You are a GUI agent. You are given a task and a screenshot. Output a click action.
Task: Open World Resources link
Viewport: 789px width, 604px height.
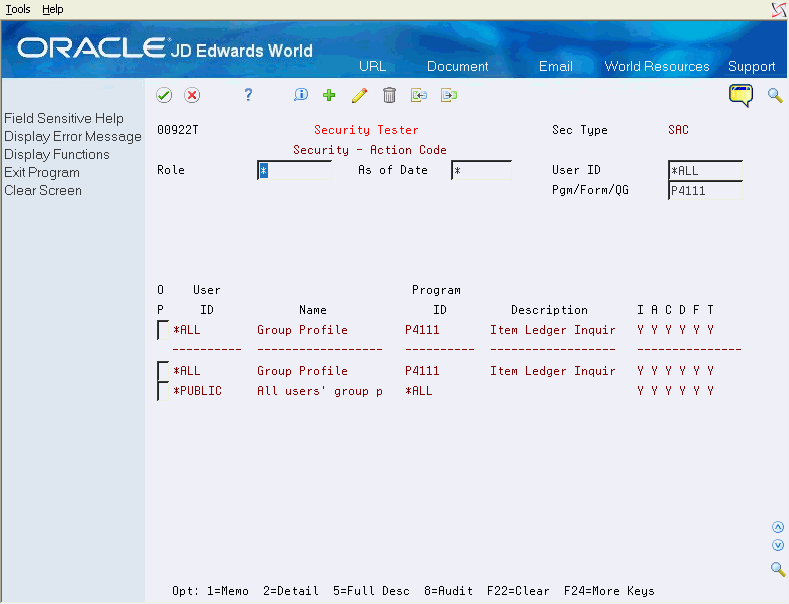(x=657, y=66)
